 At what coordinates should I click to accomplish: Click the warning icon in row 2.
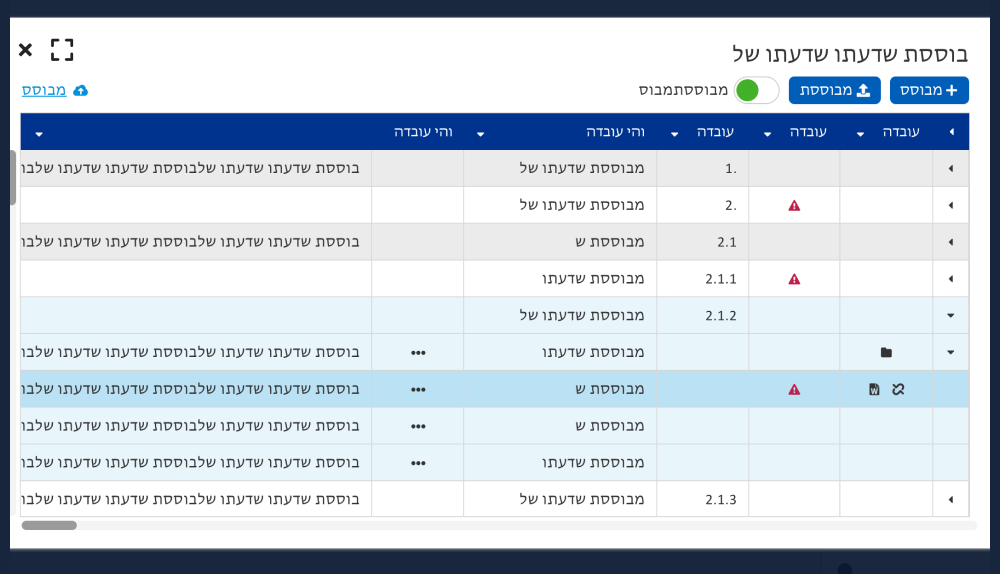(794, 206)
